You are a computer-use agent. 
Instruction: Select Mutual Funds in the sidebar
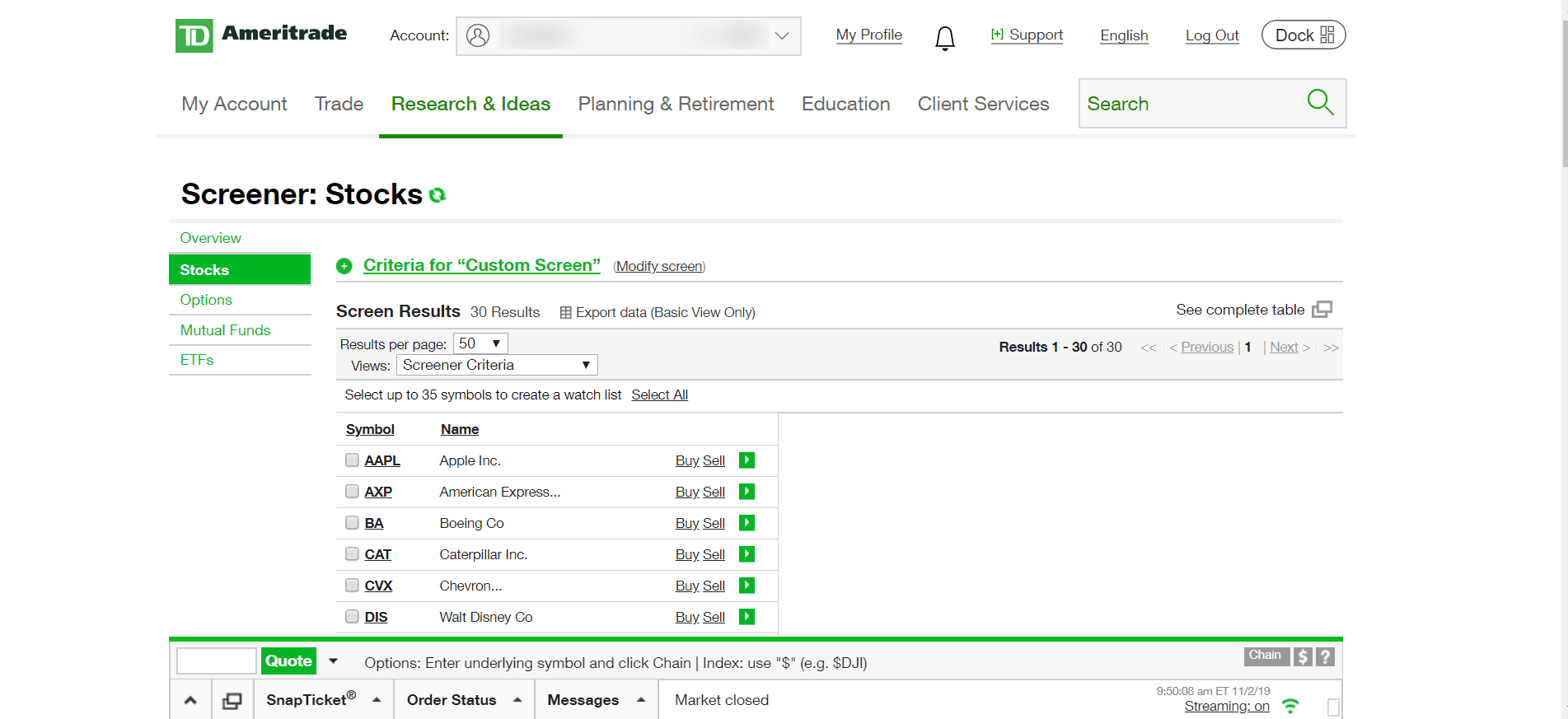225,330
